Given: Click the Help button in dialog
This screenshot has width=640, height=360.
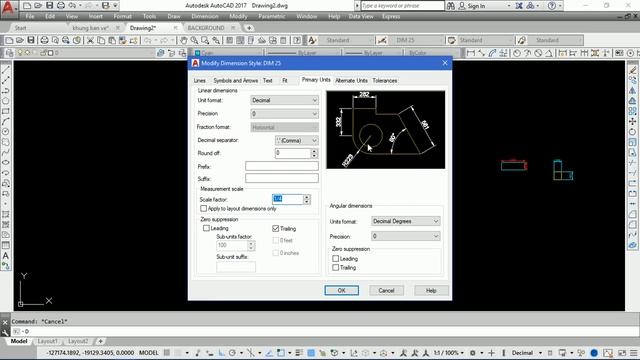Looking at the screenshot, I should (x=431, y=290).
